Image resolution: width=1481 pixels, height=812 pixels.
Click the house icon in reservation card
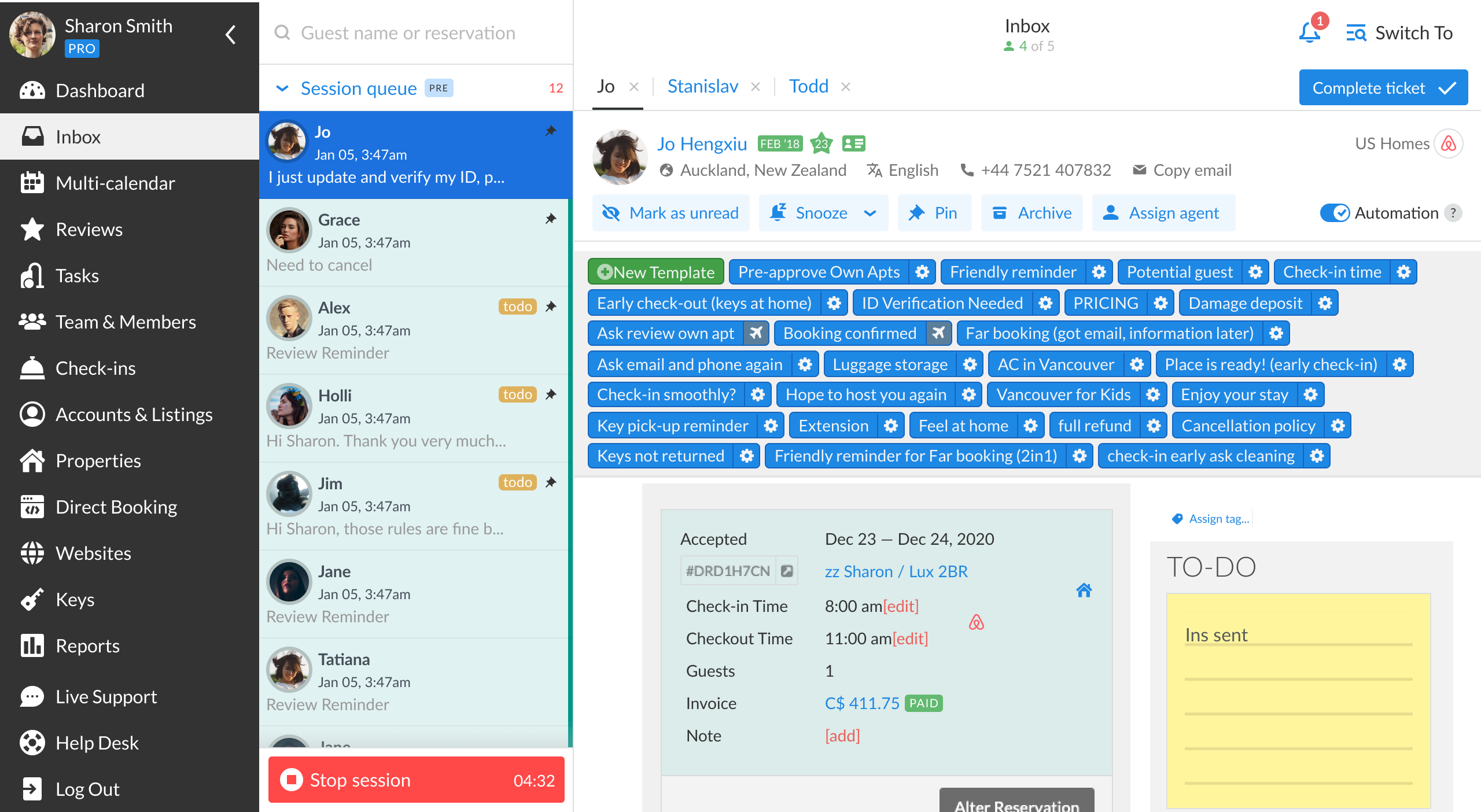[1084, 590]
